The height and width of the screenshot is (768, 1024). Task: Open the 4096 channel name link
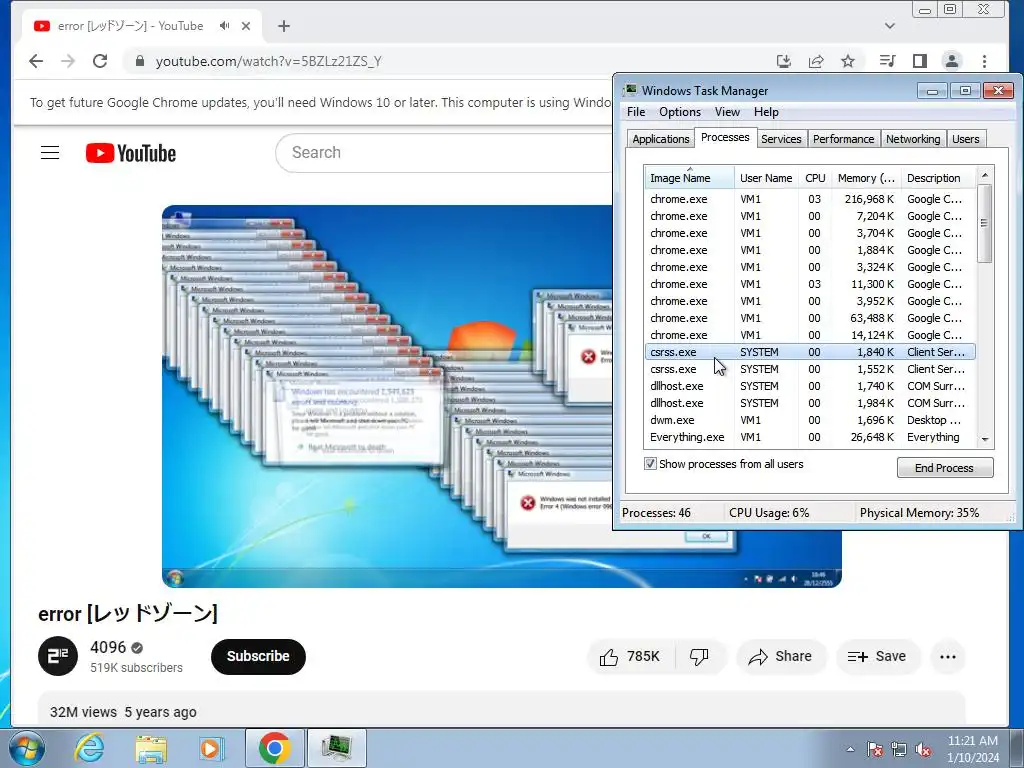click(108, 647)
